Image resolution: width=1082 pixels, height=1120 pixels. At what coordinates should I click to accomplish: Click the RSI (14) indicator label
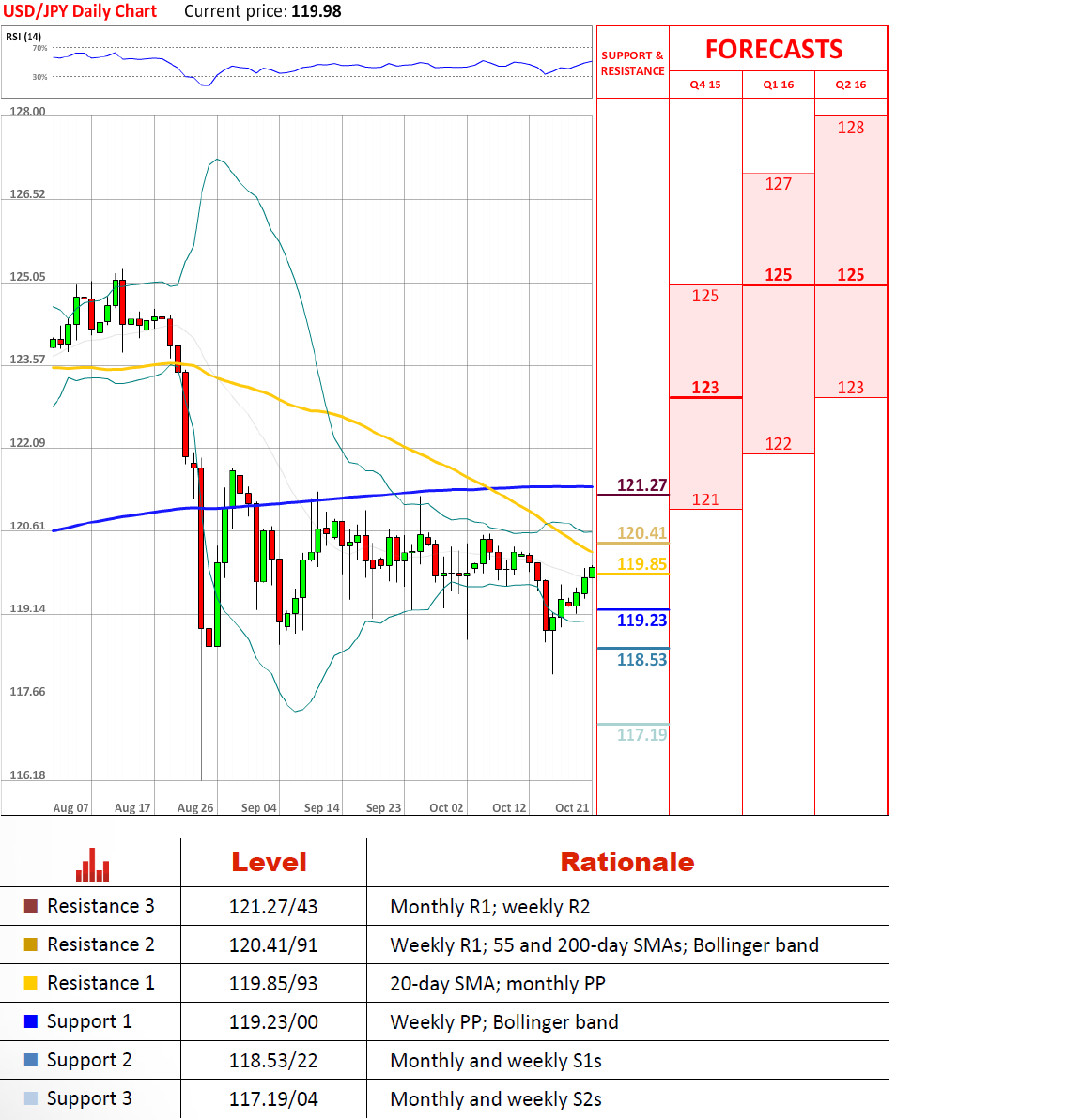(x=23, y=37)
